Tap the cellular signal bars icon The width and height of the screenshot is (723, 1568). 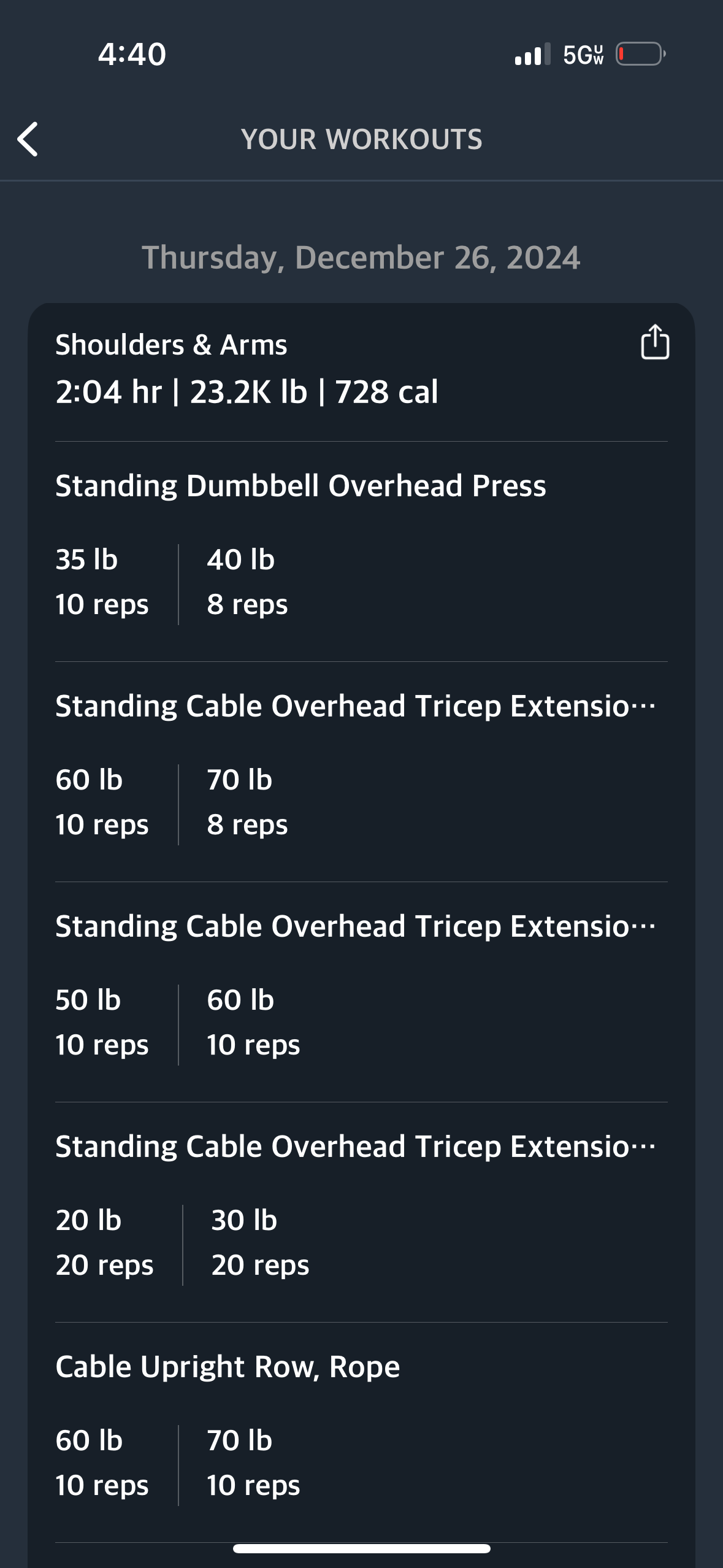[532, 55]
